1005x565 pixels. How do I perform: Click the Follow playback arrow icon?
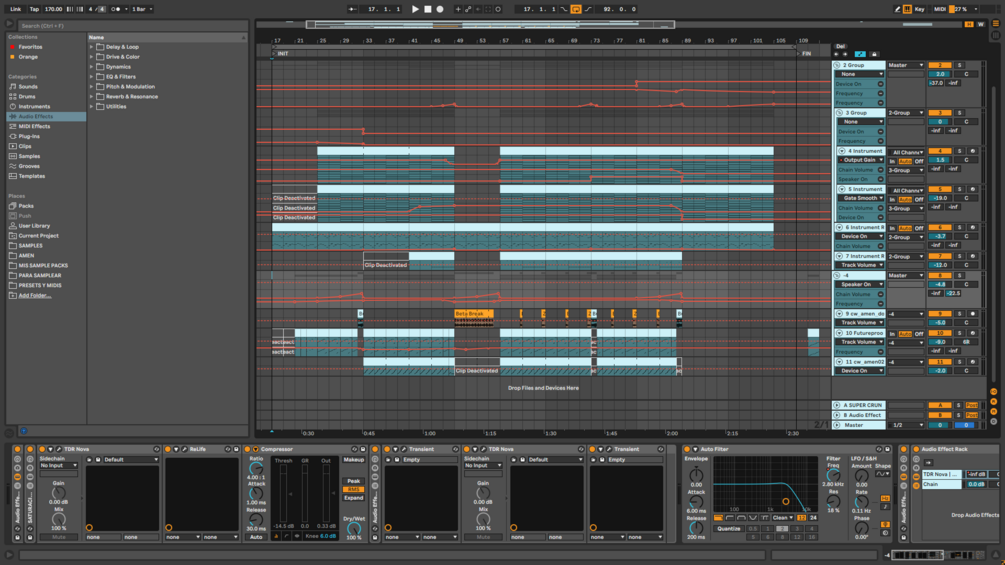[352, 9]
